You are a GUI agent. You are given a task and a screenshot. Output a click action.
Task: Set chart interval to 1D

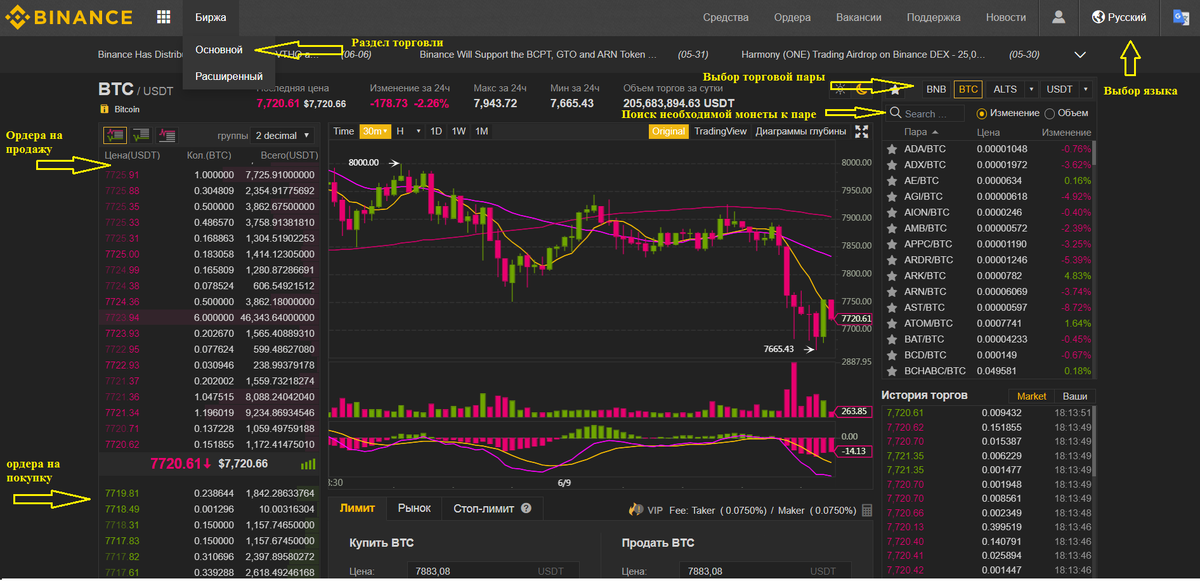click(x=435, y=131)
